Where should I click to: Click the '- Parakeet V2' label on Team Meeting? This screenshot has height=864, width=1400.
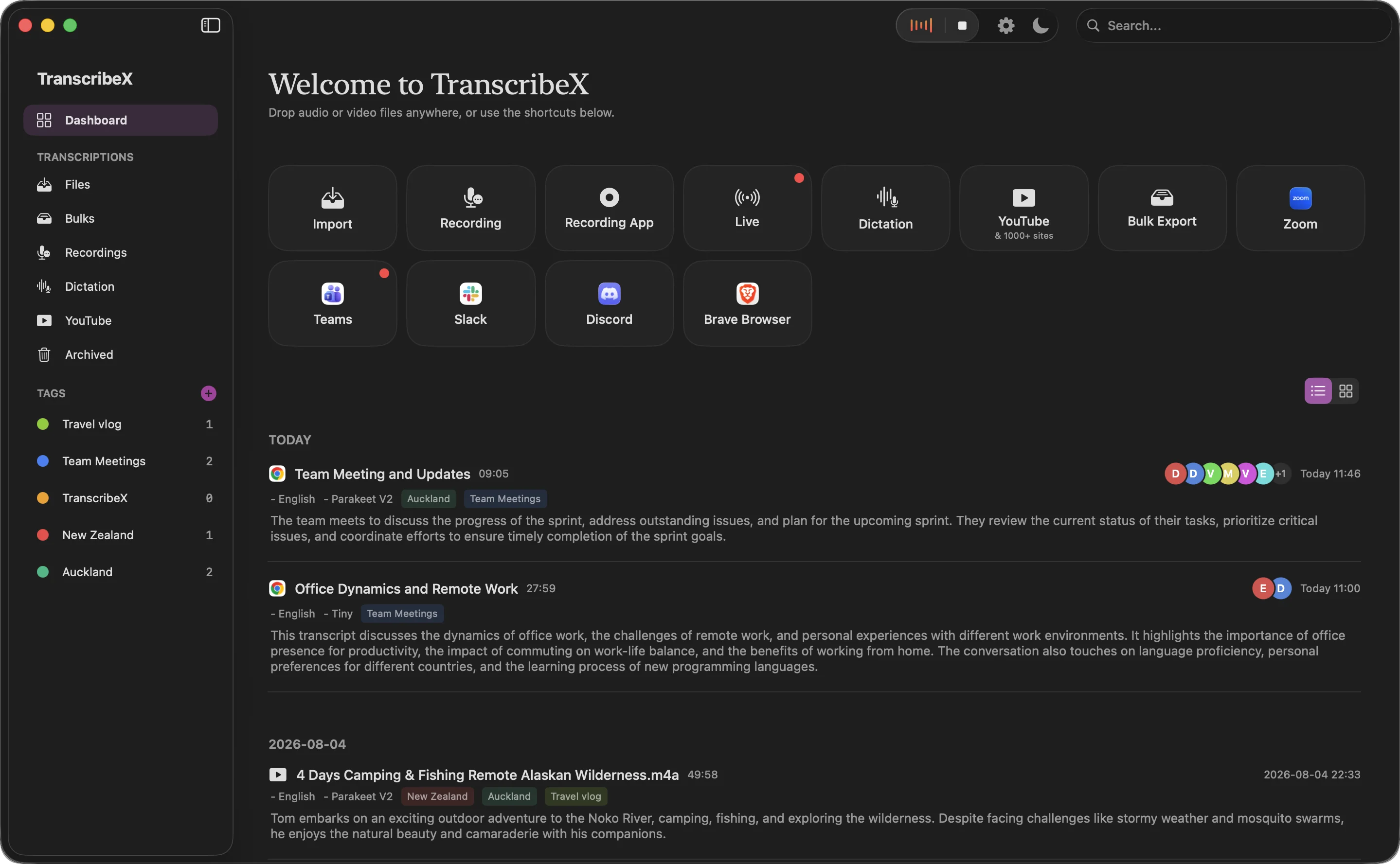point(359,499)
